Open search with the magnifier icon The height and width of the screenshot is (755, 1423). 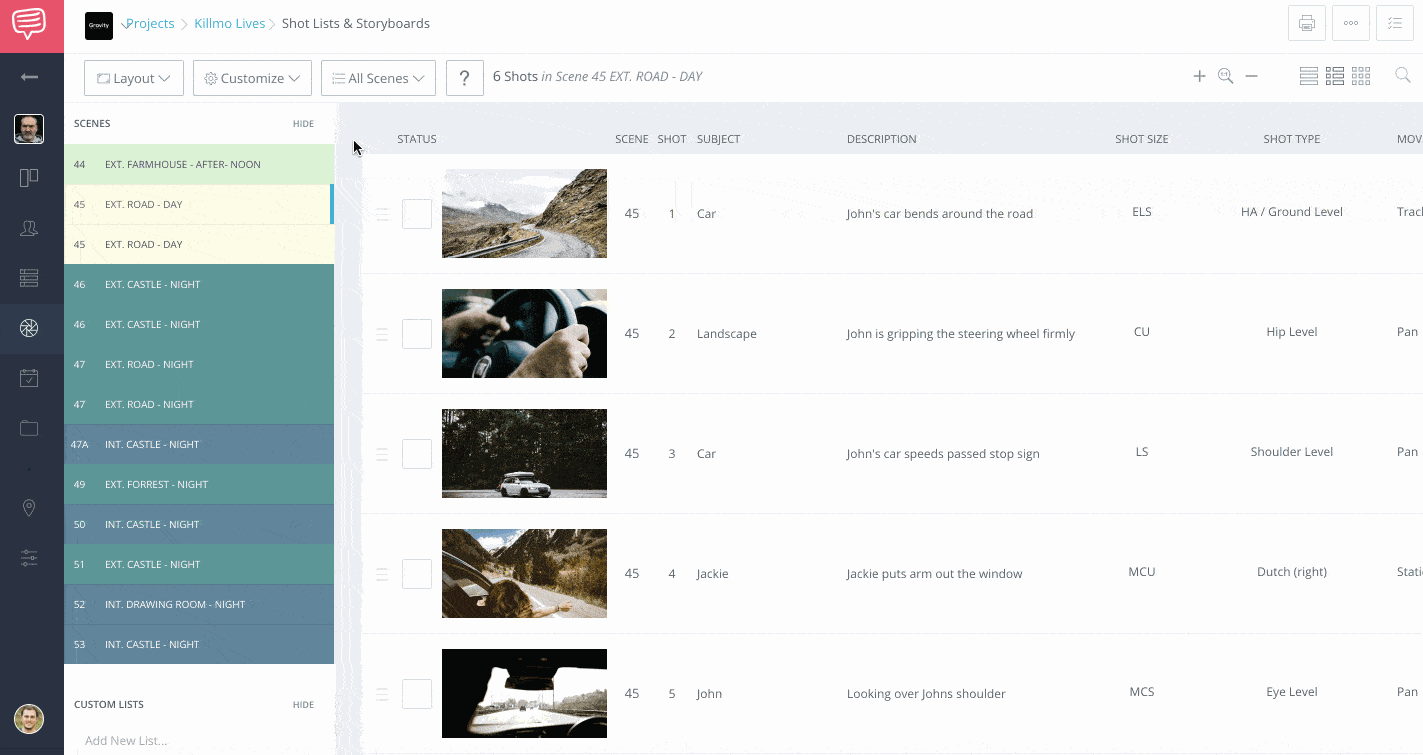[1402, 75]
